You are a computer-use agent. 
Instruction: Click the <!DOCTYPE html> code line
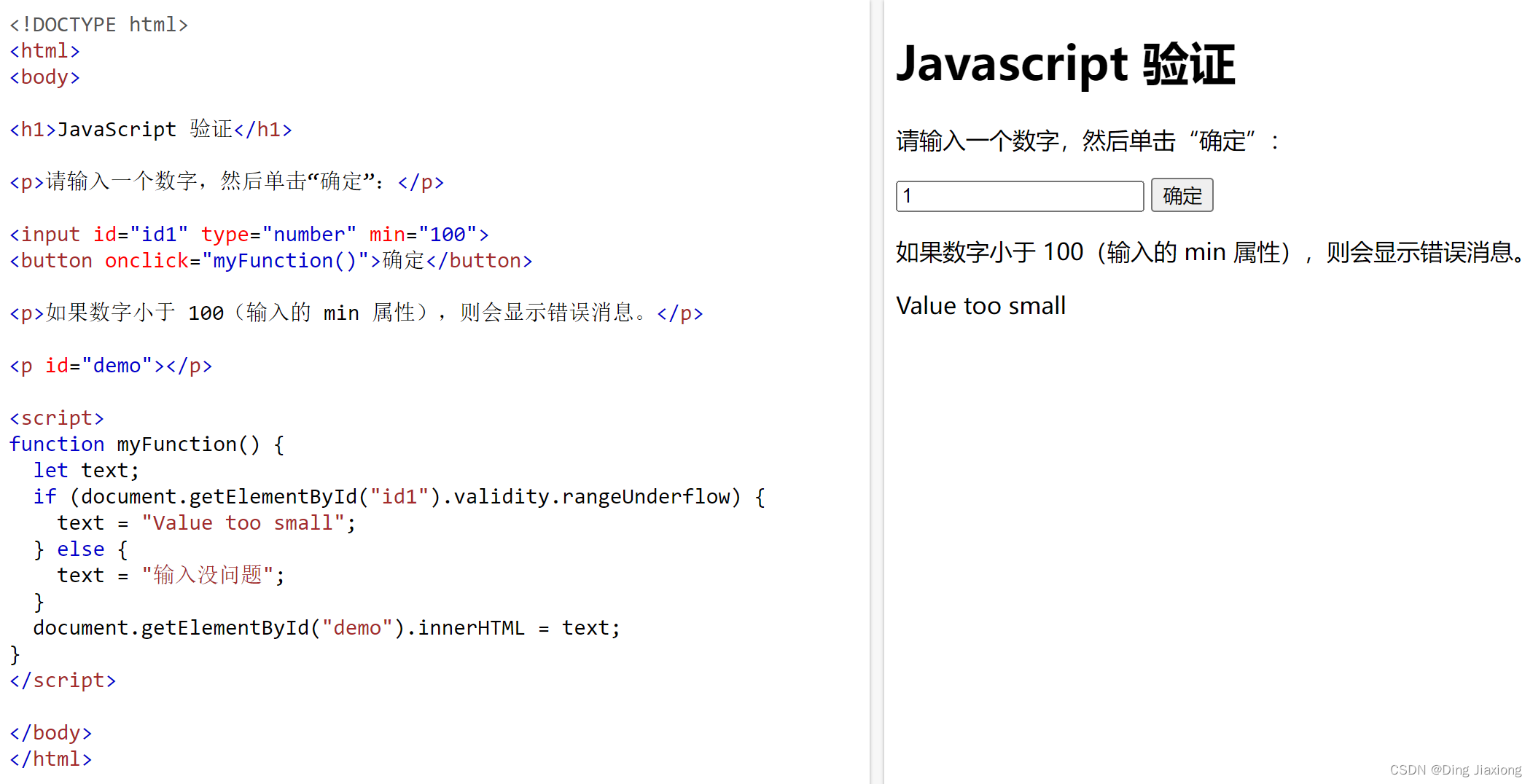(x=98, y=25)
